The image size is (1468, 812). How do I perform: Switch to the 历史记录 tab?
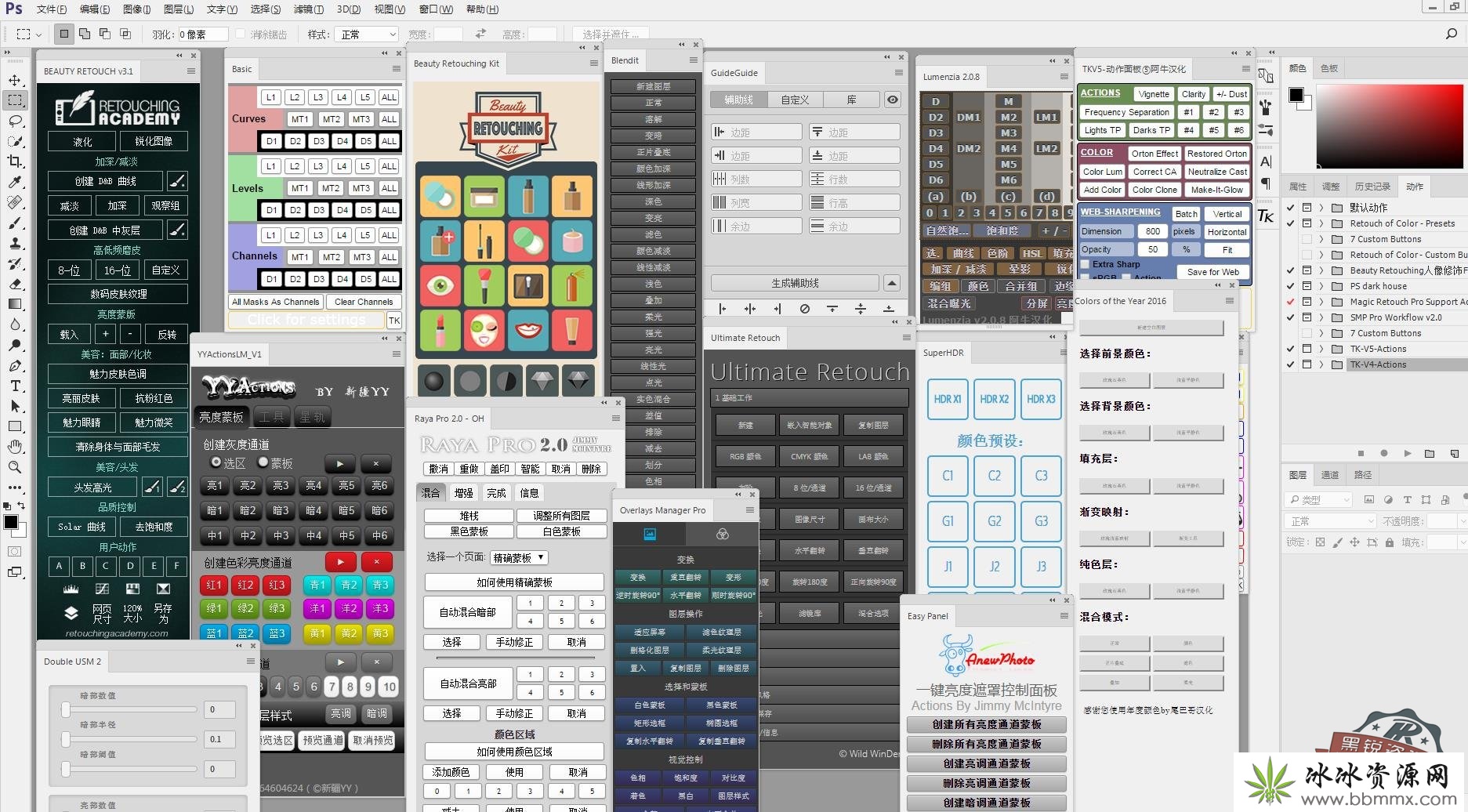click(x=1372, y=187)
